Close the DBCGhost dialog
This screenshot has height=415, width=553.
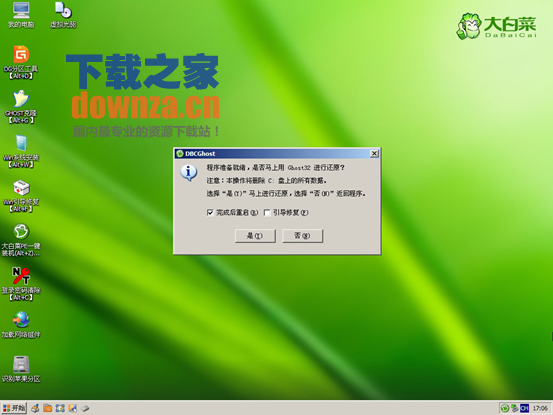[x=374, y=153]
